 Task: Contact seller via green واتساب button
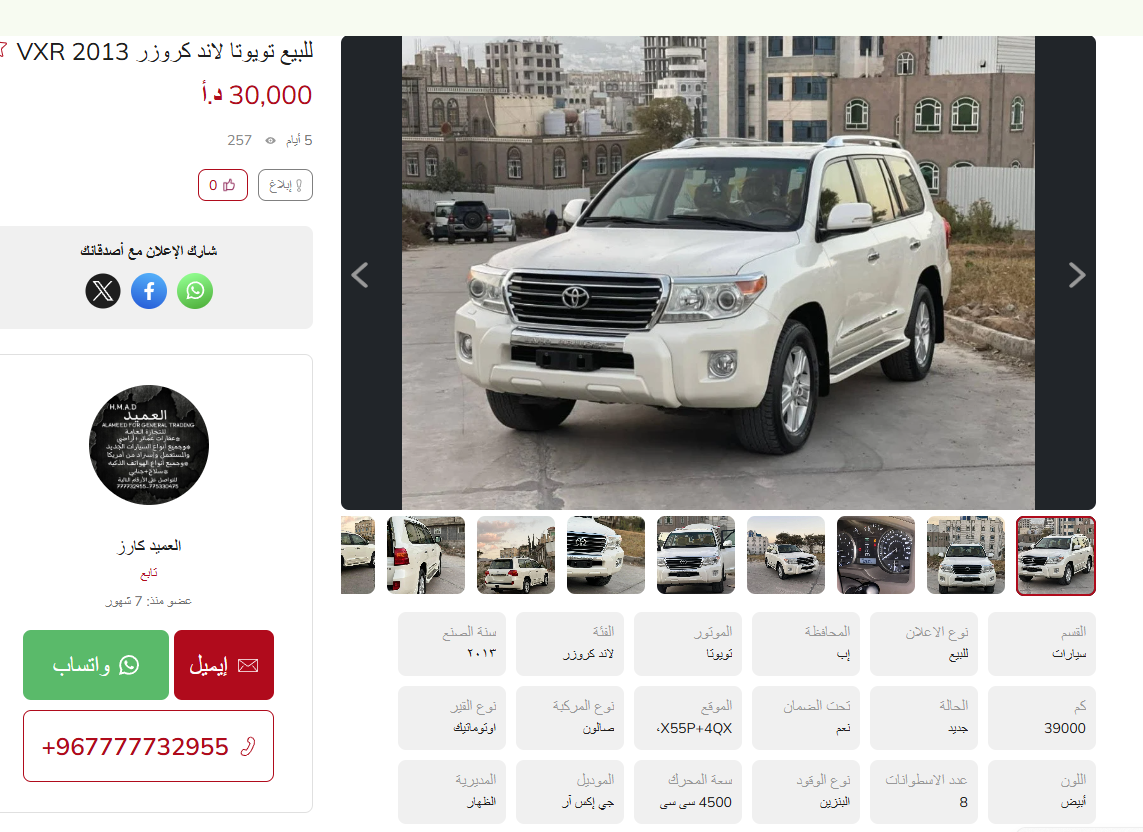95,665
